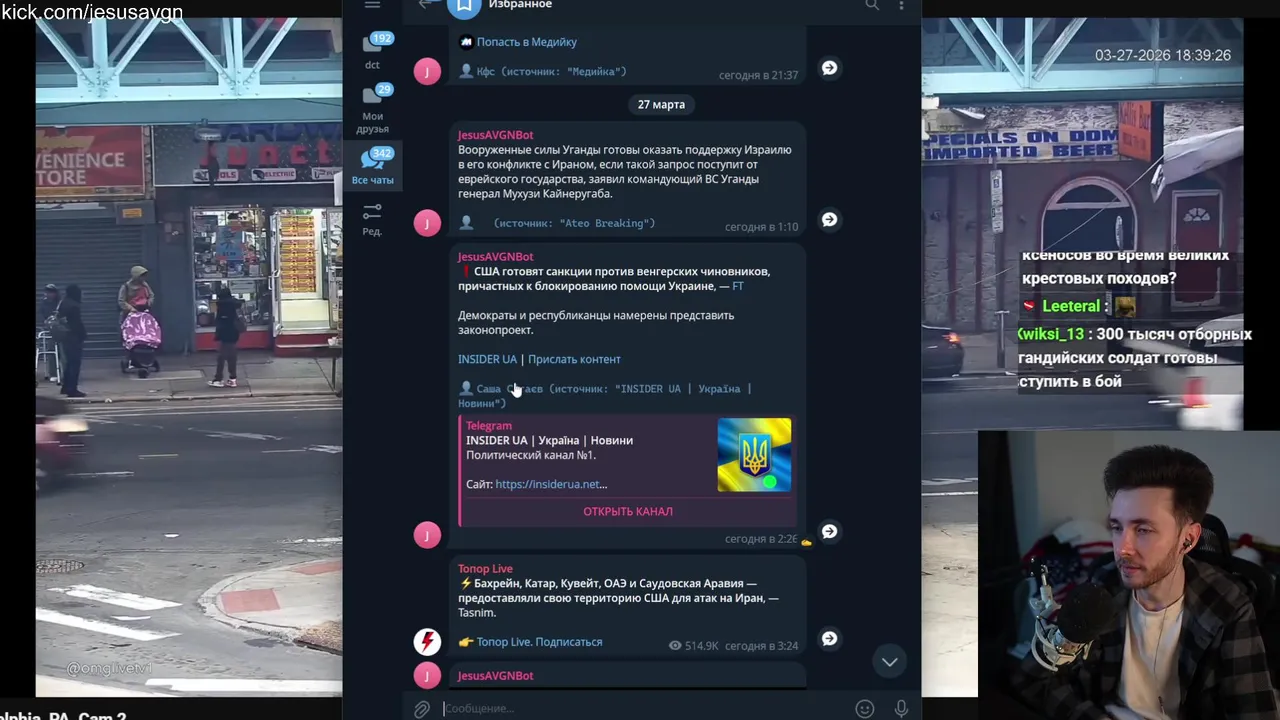
Task: Click the ОТКРЫТЬ КАНАЛ button
Action: click(628, 511)
